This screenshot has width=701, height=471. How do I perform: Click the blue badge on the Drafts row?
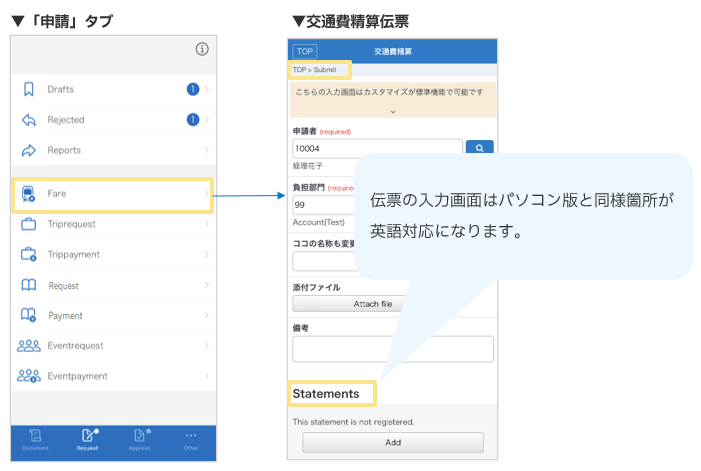193,89
